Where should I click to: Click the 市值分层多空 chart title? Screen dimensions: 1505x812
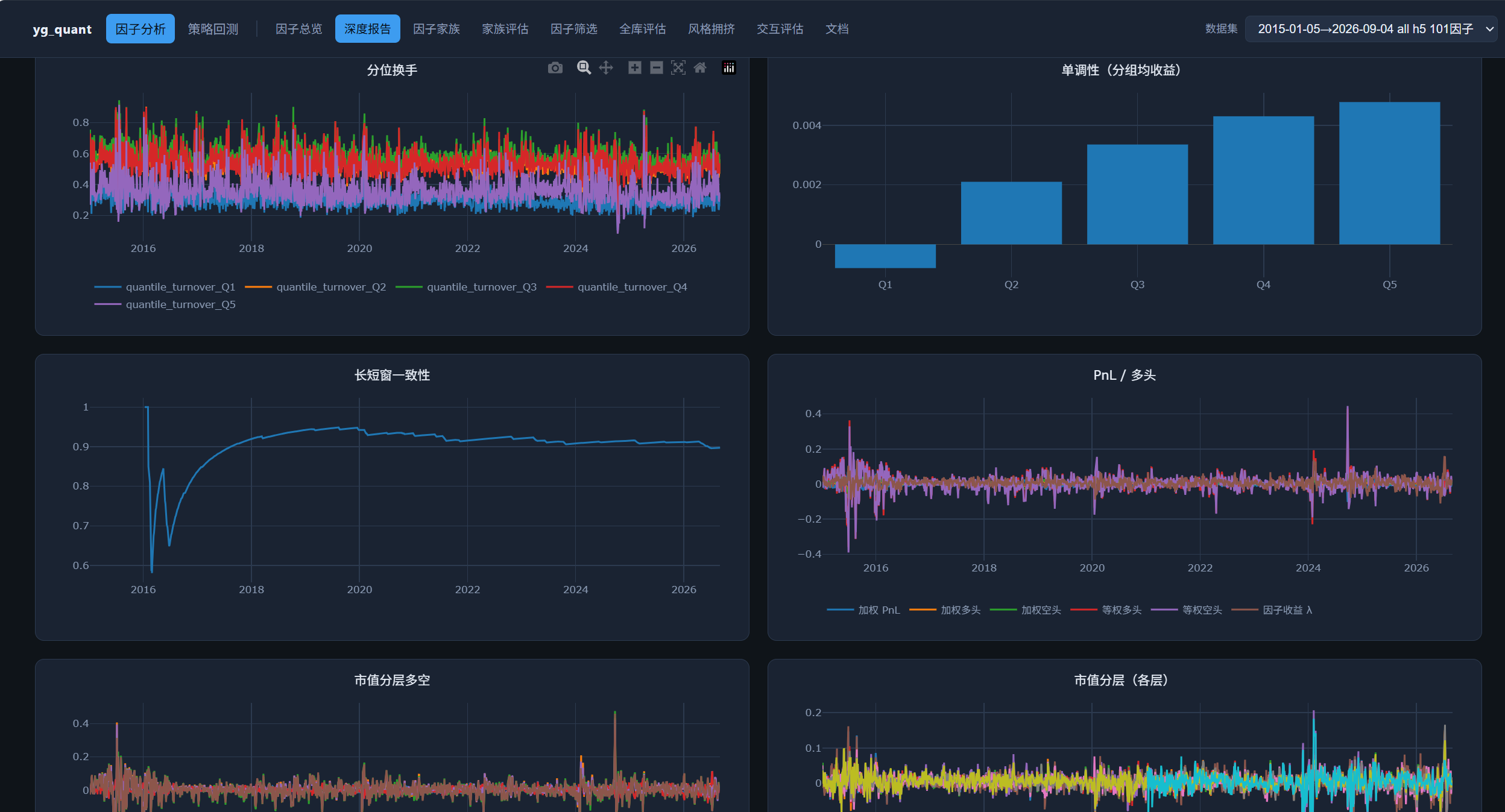392,680
